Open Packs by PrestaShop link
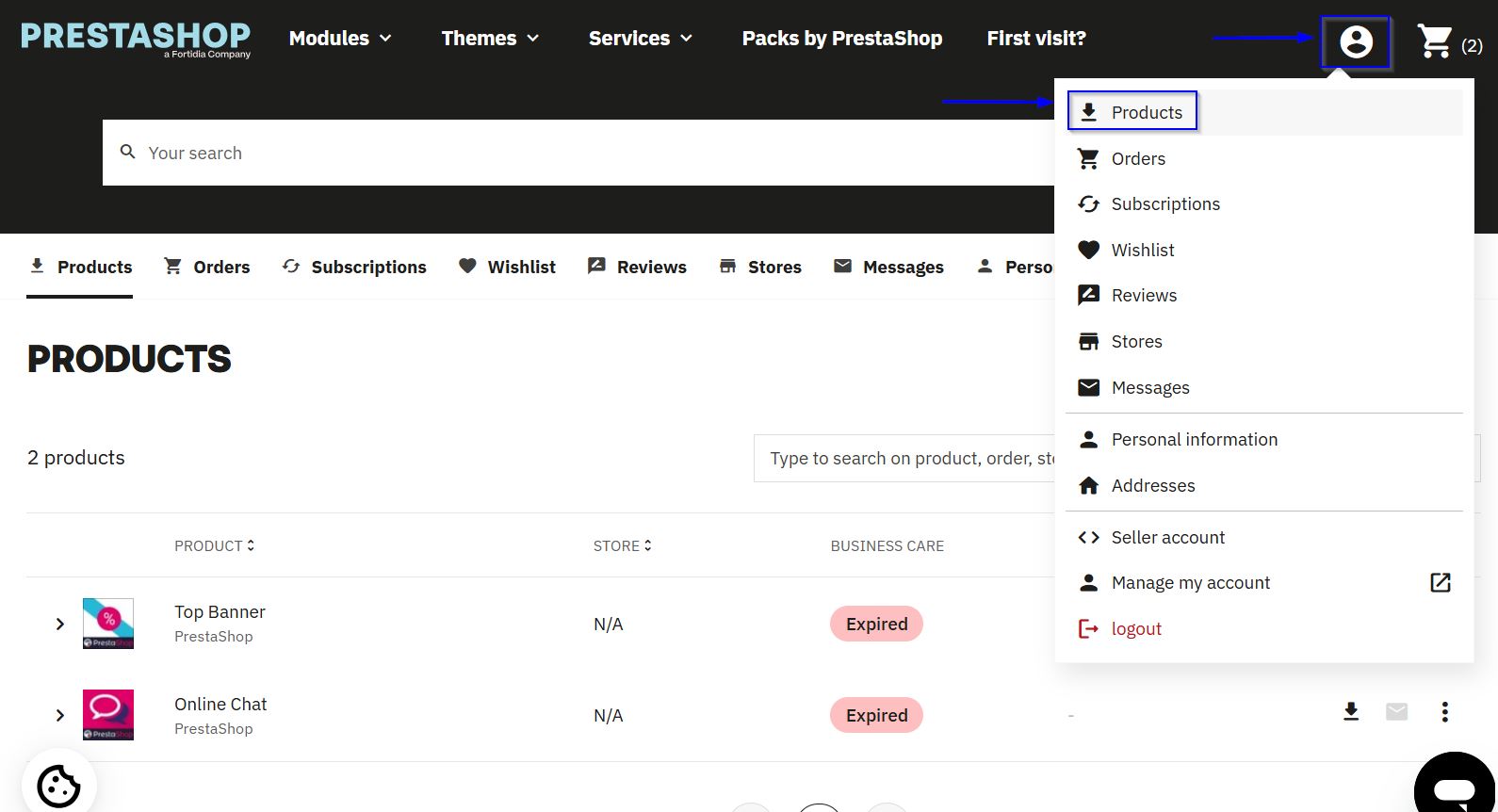The image size is (1498, 812). [841, 39]
